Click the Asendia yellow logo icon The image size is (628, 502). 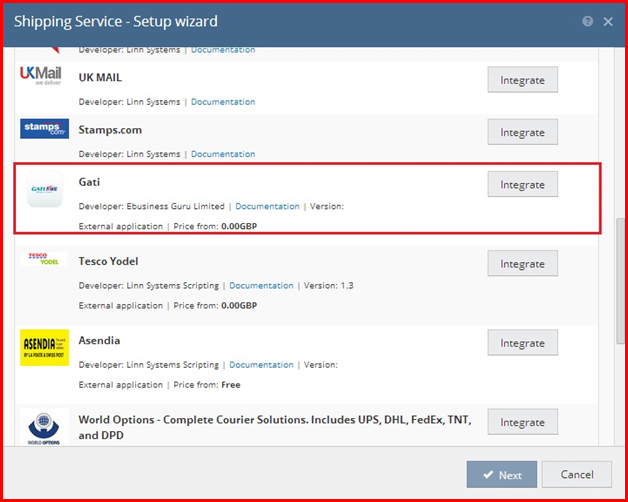coord(44,347)
